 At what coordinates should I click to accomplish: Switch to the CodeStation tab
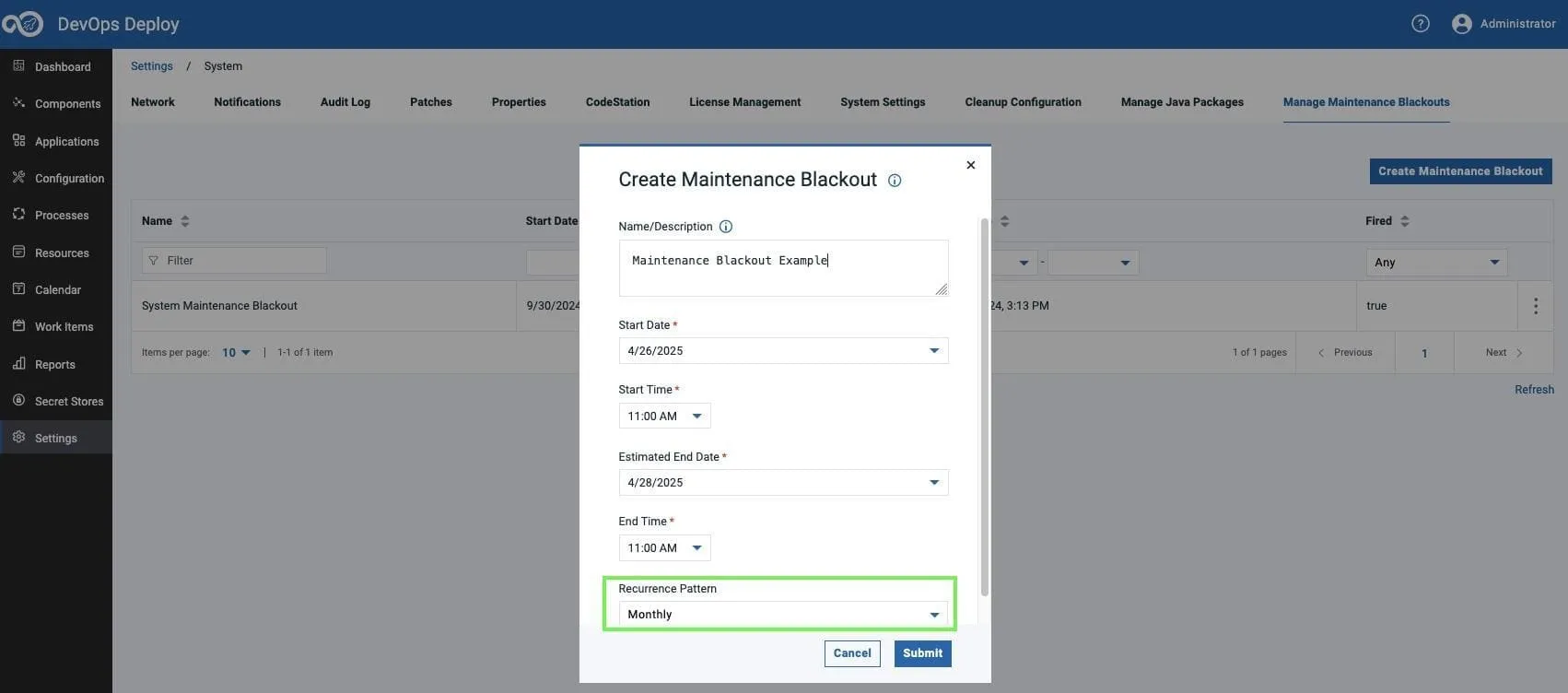pos(617,102)
